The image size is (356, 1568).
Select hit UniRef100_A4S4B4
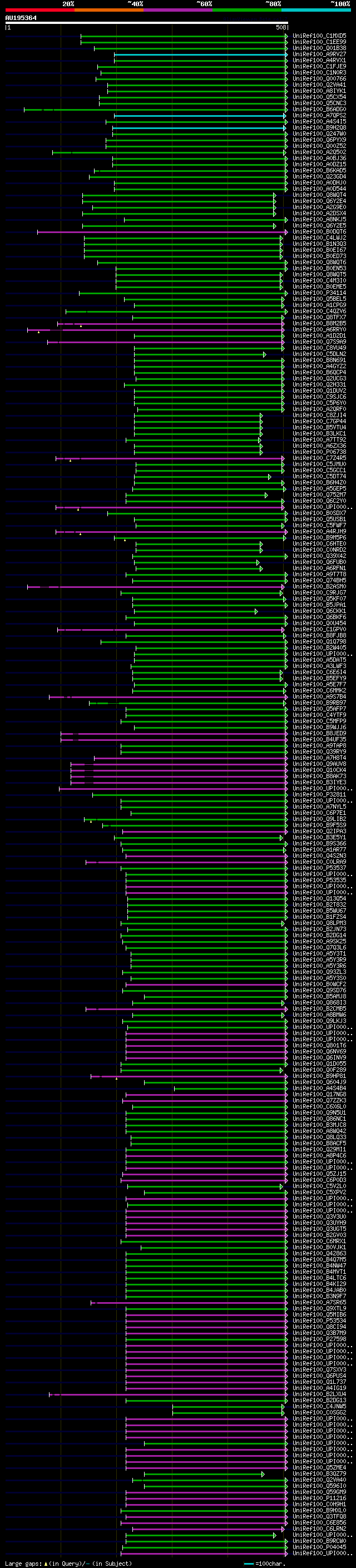click(x=319, y=1089)
